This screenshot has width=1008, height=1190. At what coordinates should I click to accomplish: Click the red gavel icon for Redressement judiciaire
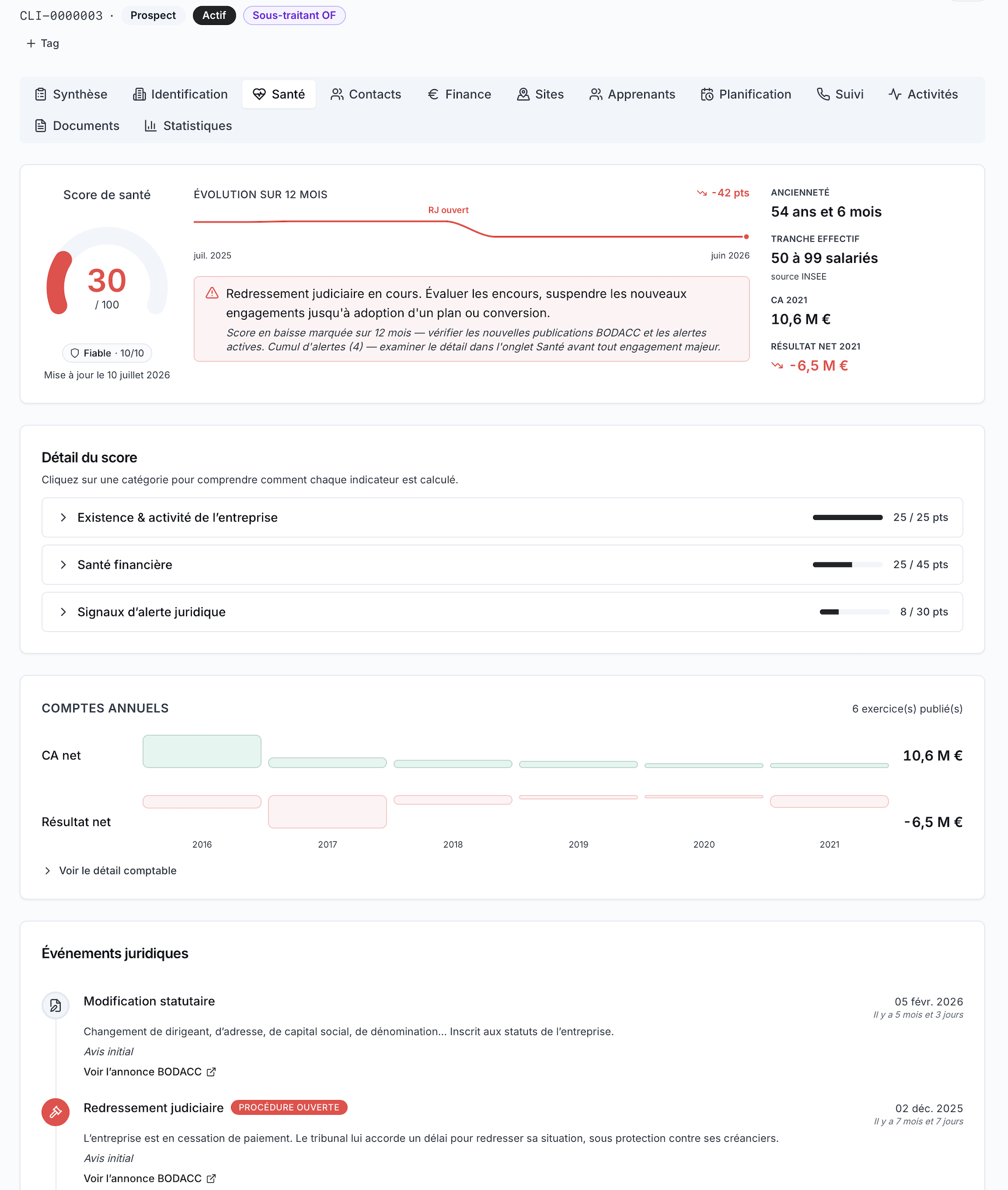click(x=55, y=1112)
